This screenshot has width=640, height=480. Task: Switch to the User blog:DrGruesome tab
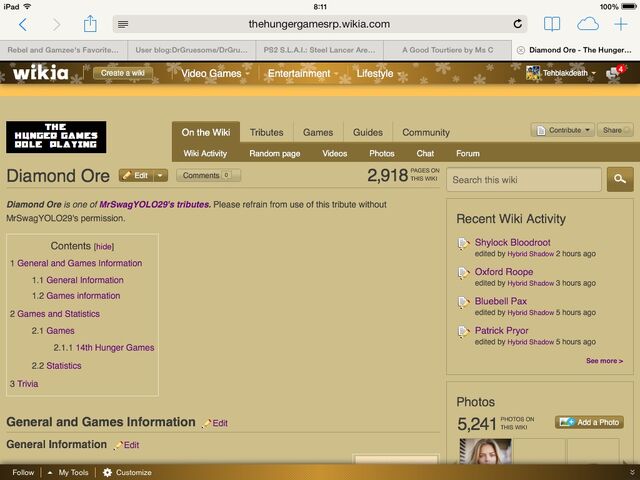[191, 50]
